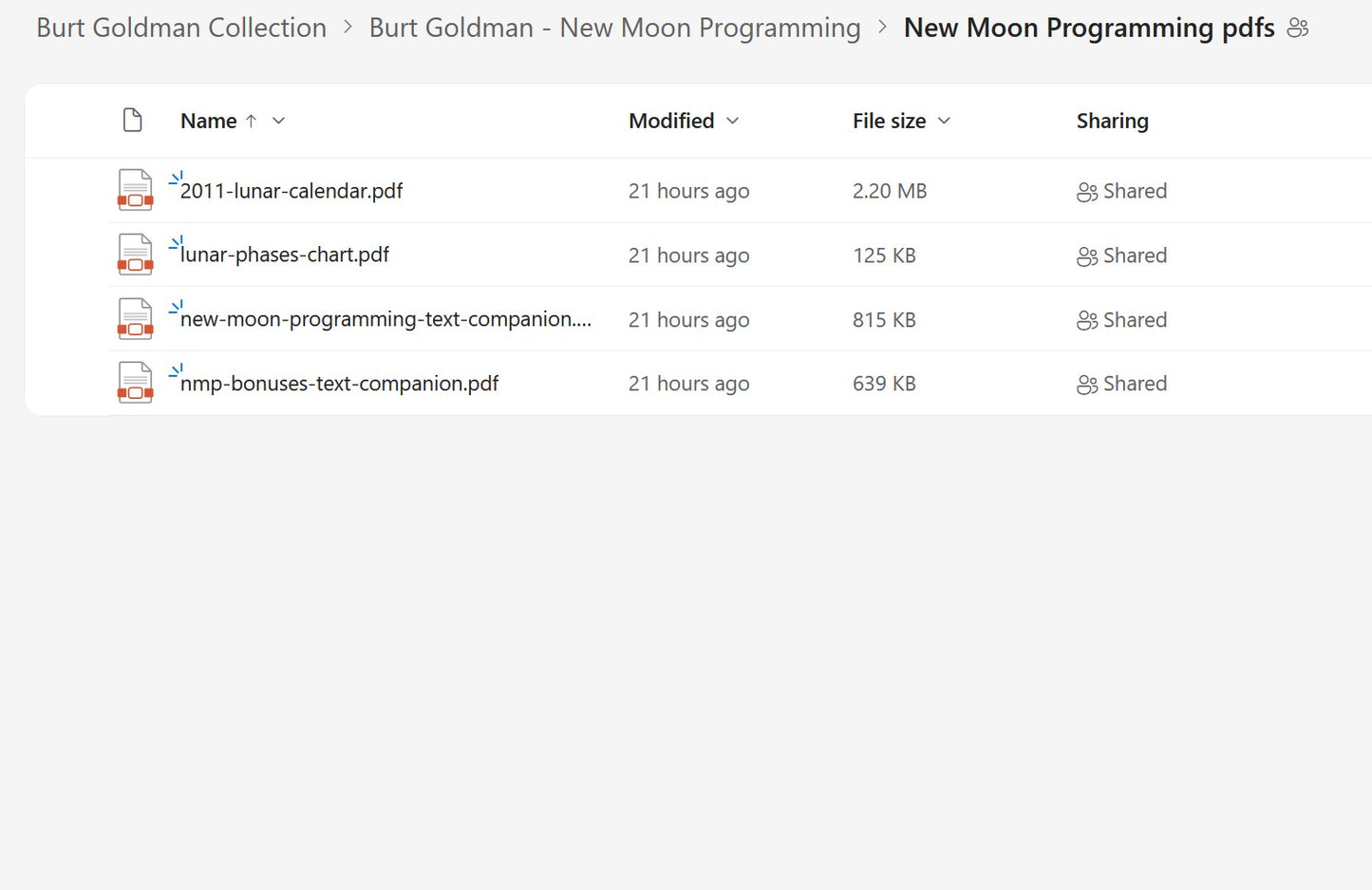
Task: Go to Burt Goldman - New Moon Programming breadcrumb
Action: tap(614, 28)
